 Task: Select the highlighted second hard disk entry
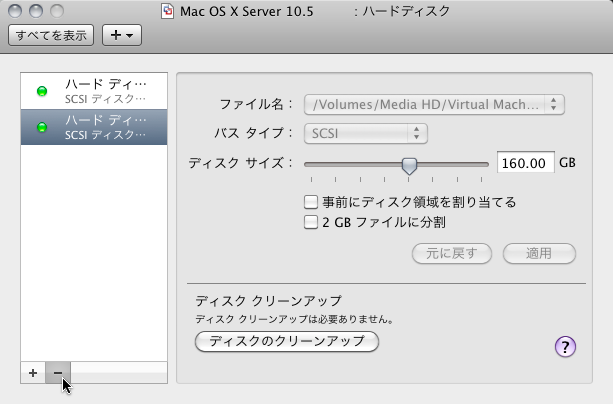click(x=95, y=126)
